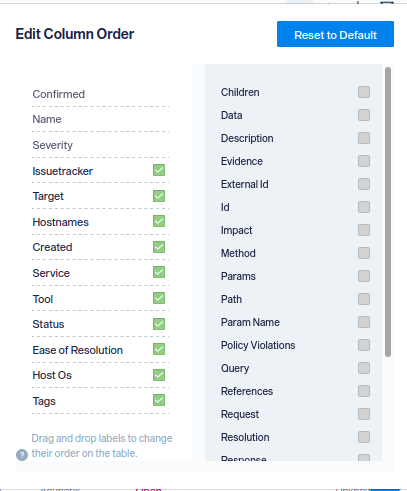
Task: Uncheck Ease of Resolution checkbox
Action: [x=159, y=349]
